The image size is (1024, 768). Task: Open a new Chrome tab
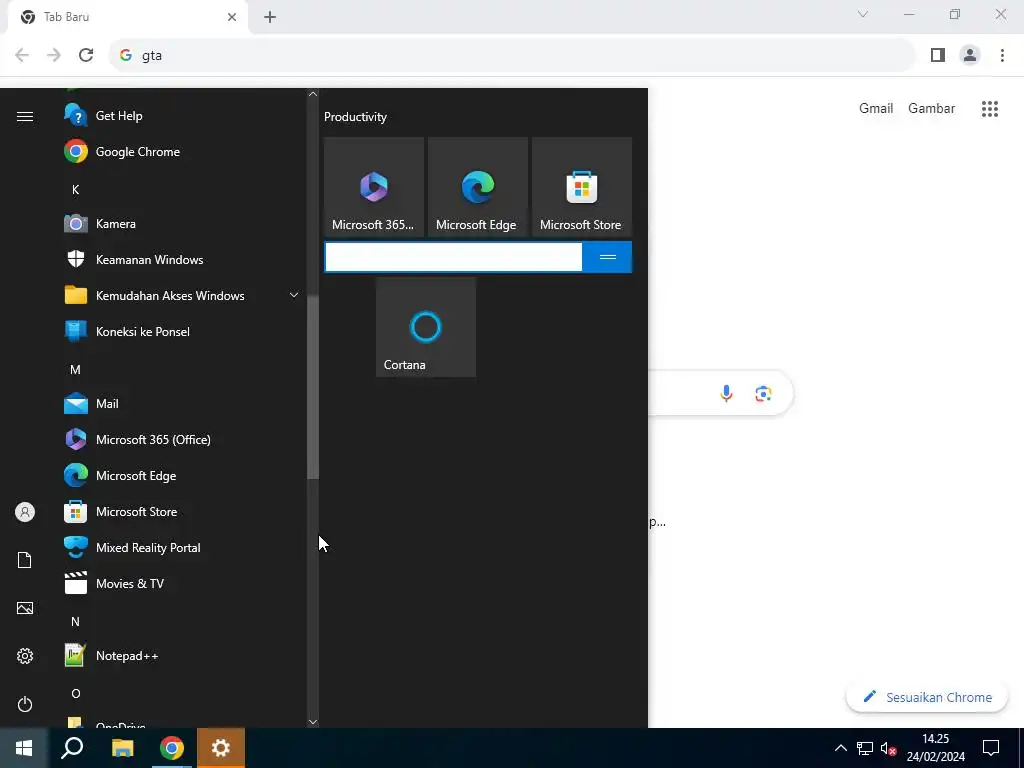[270, 17]
